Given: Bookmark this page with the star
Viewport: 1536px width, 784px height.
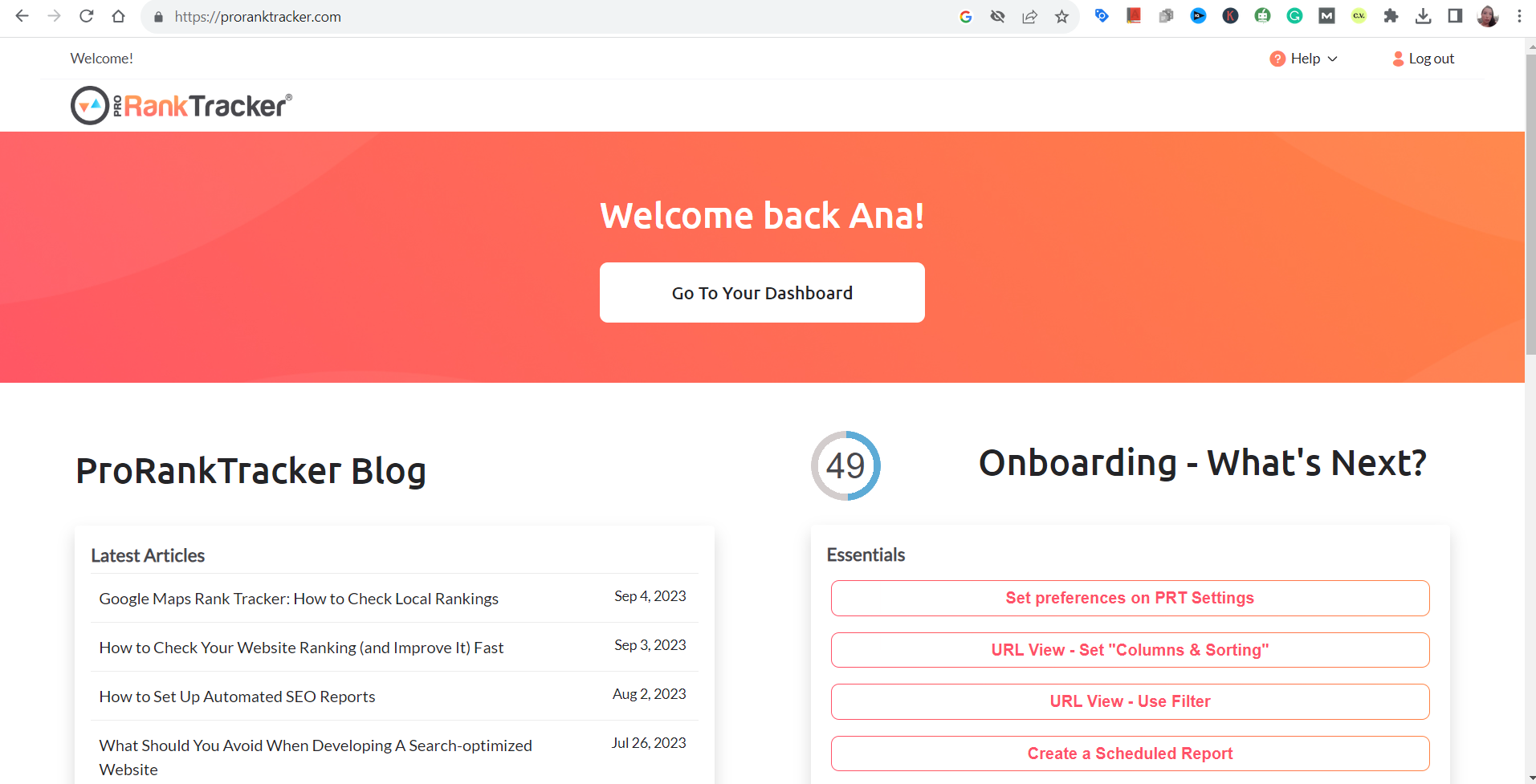Looking at the screenshot, I should 1061,17.
